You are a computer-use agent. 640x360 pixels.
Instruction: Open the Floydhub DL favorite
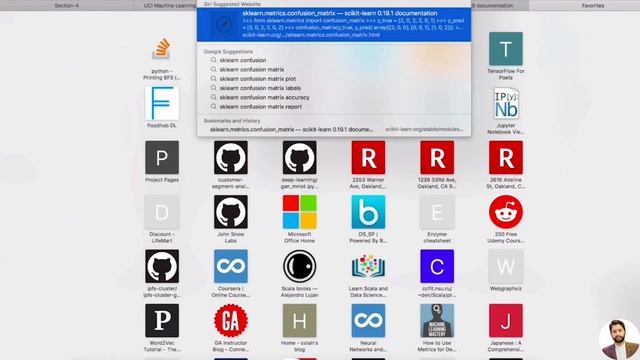coord(162,103)
